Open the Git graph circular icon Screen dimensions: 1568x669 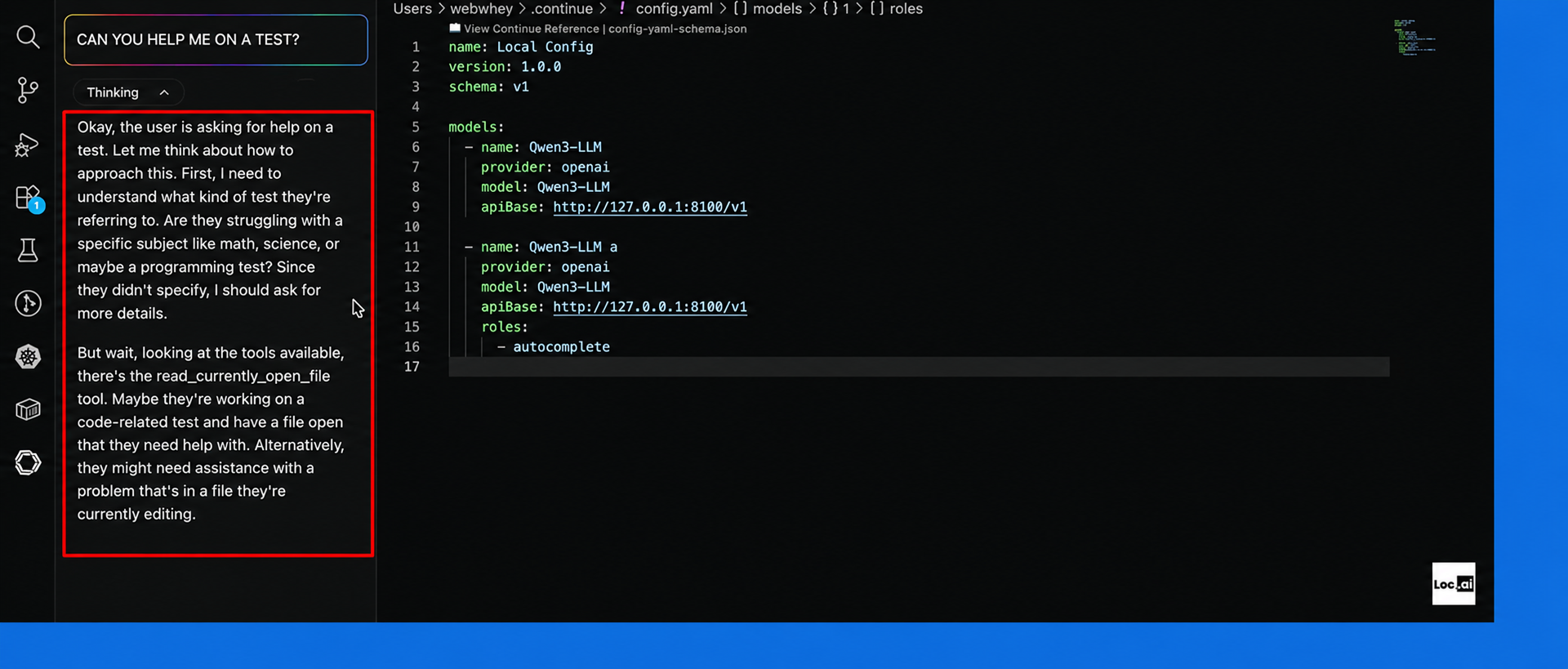point(28,303)
